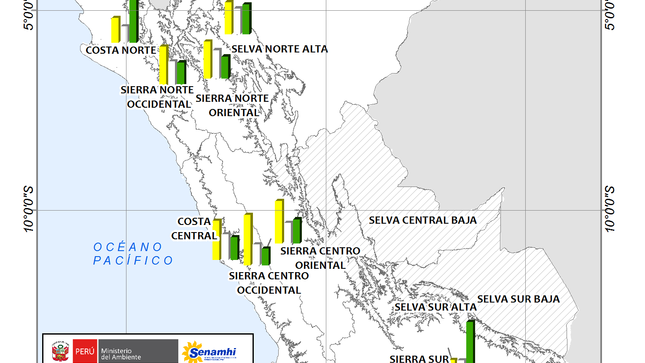Screen dimensions: 645x363
Task: Select the yellow bar above Sierra Centro Oriental
Action: [279, 221]
